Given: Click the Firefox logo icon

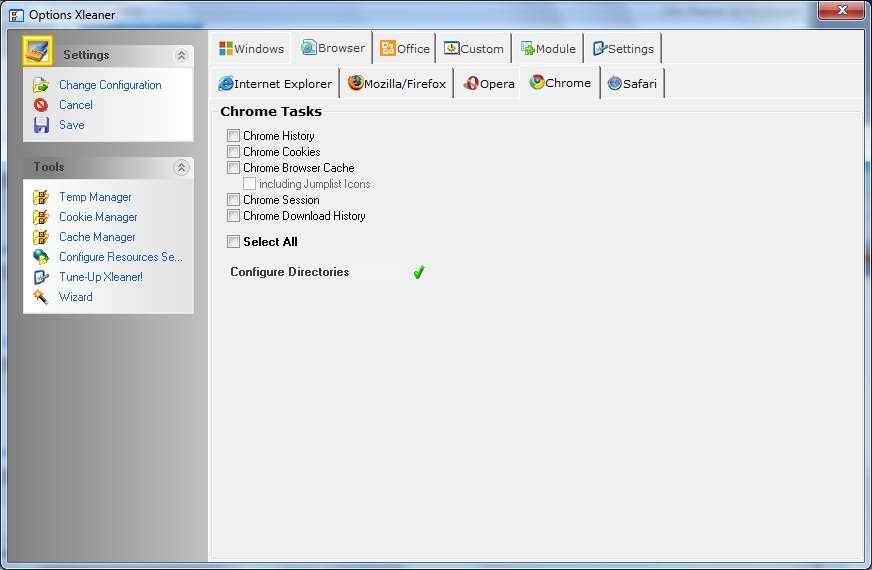Looking at the screenshot, I should 355,83.
